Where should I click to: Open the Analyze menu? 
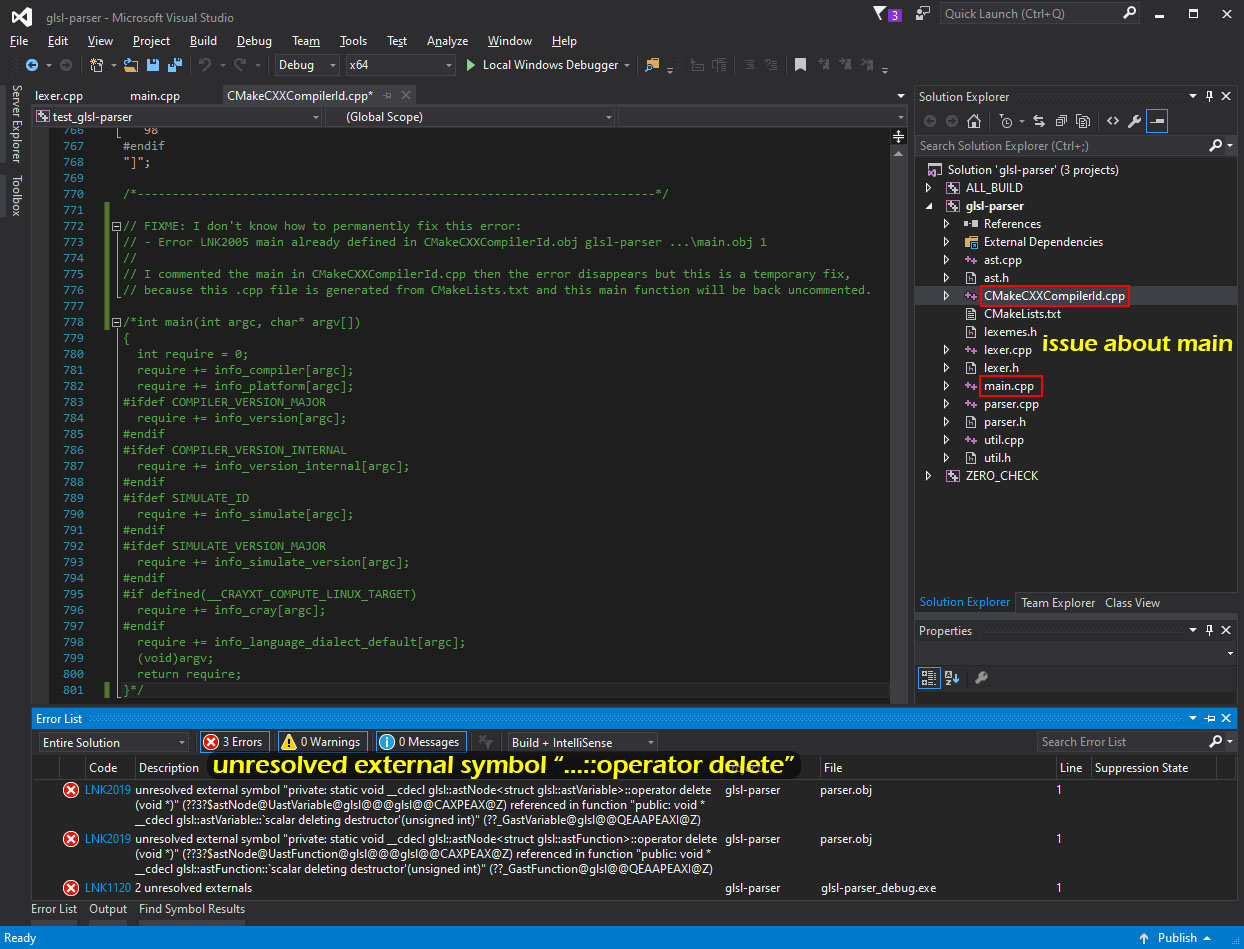click(447, 41)
